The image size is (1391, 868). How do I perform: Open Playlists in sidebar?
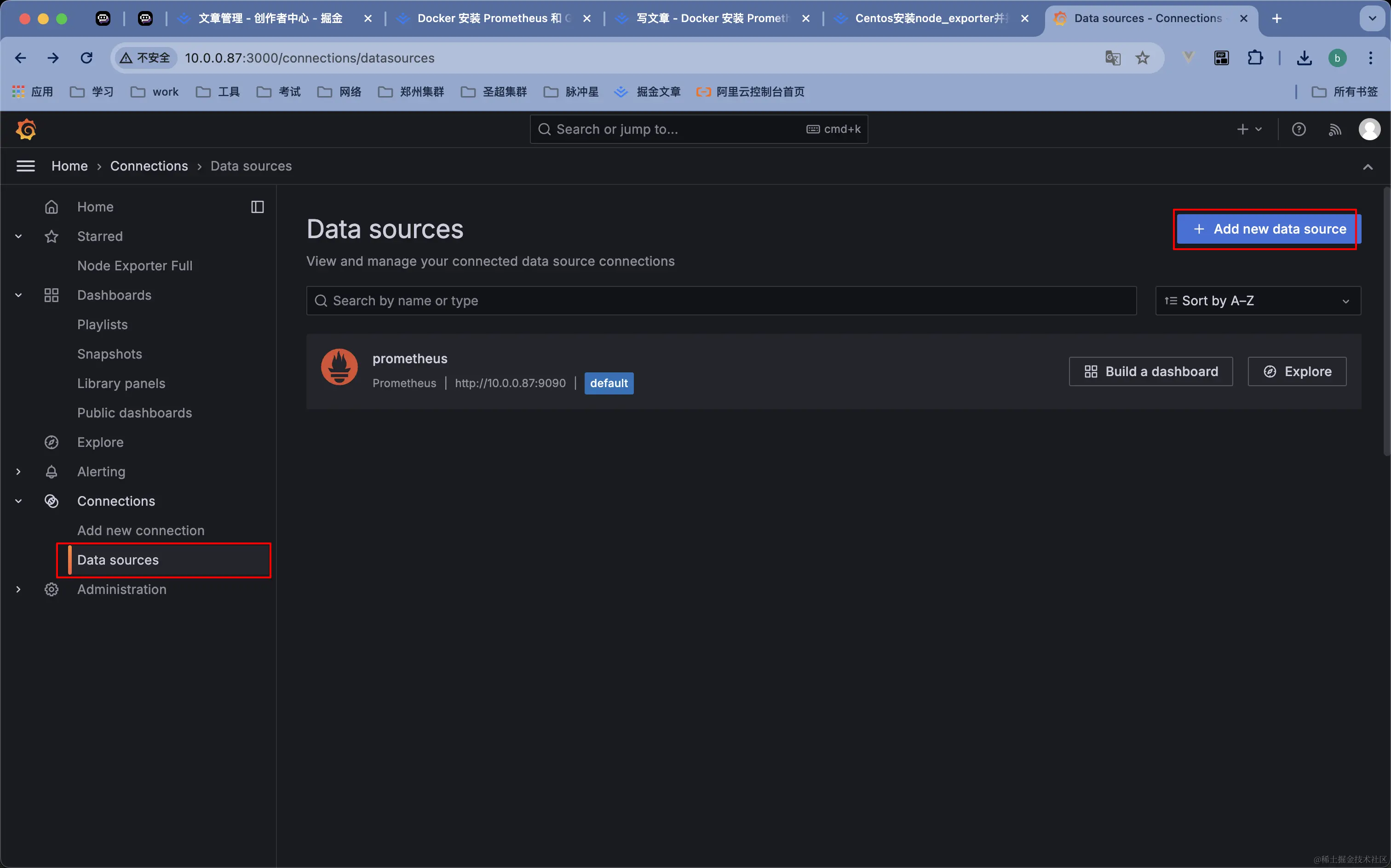(102, 325)
